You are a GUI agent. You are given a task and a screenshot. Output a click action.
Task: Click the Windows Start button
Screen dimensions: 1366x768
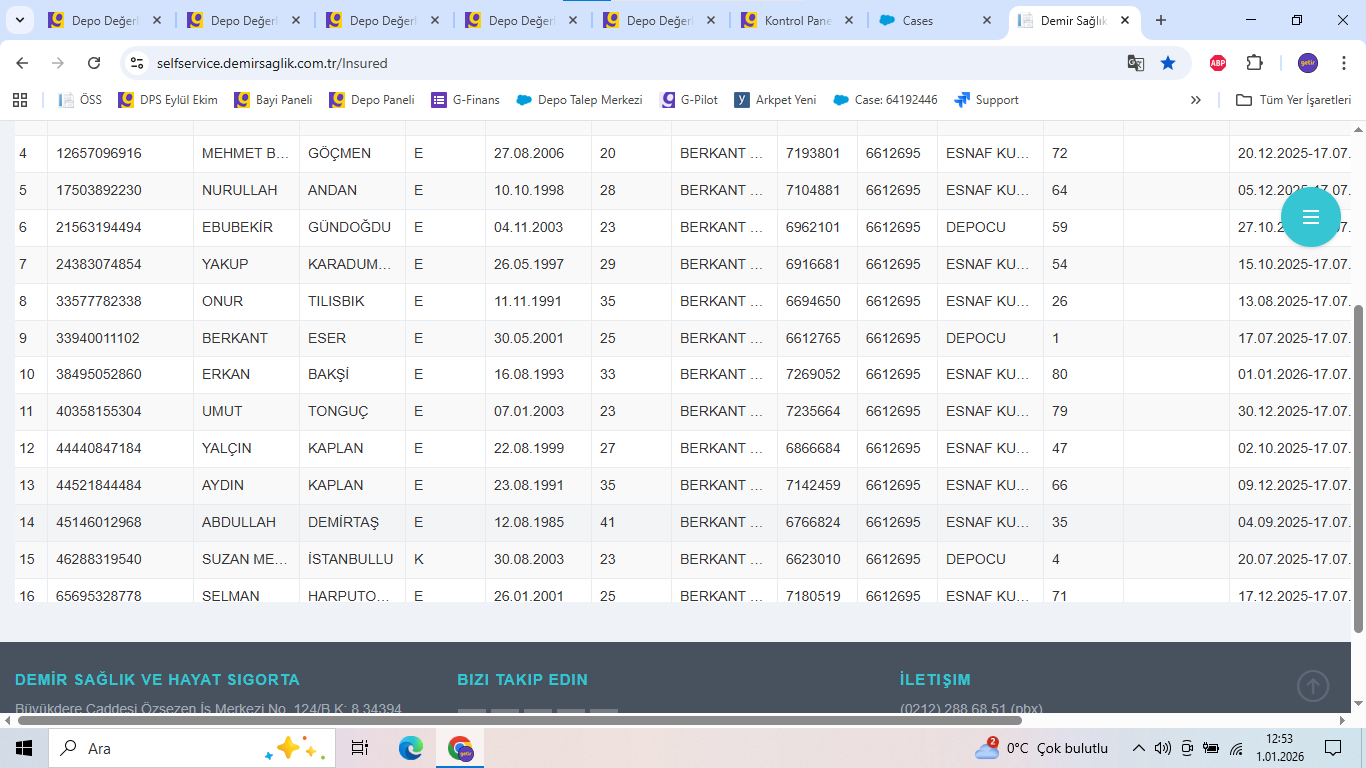24,748
